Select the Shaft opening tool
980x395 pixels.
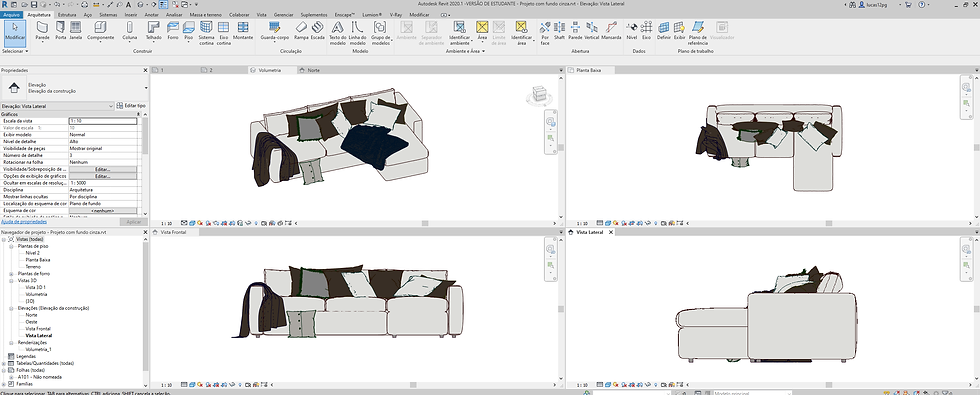[559, 31]
